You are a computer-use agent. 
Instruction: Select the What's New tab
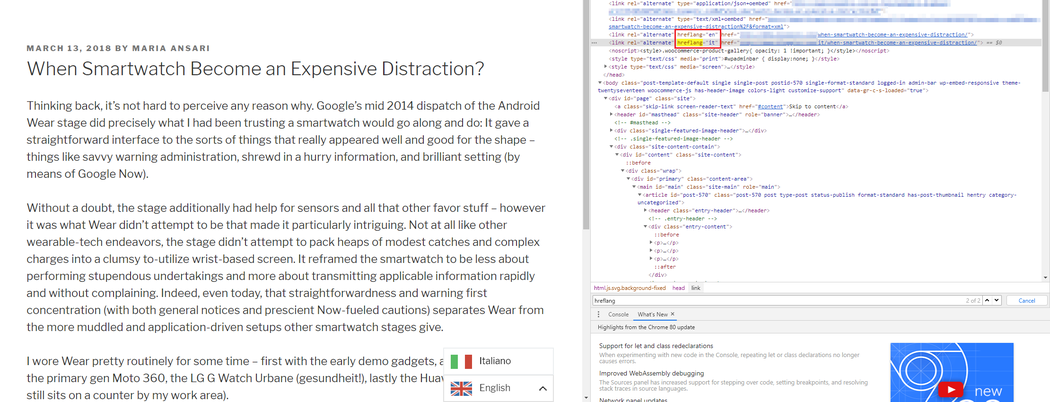[652, 314]
